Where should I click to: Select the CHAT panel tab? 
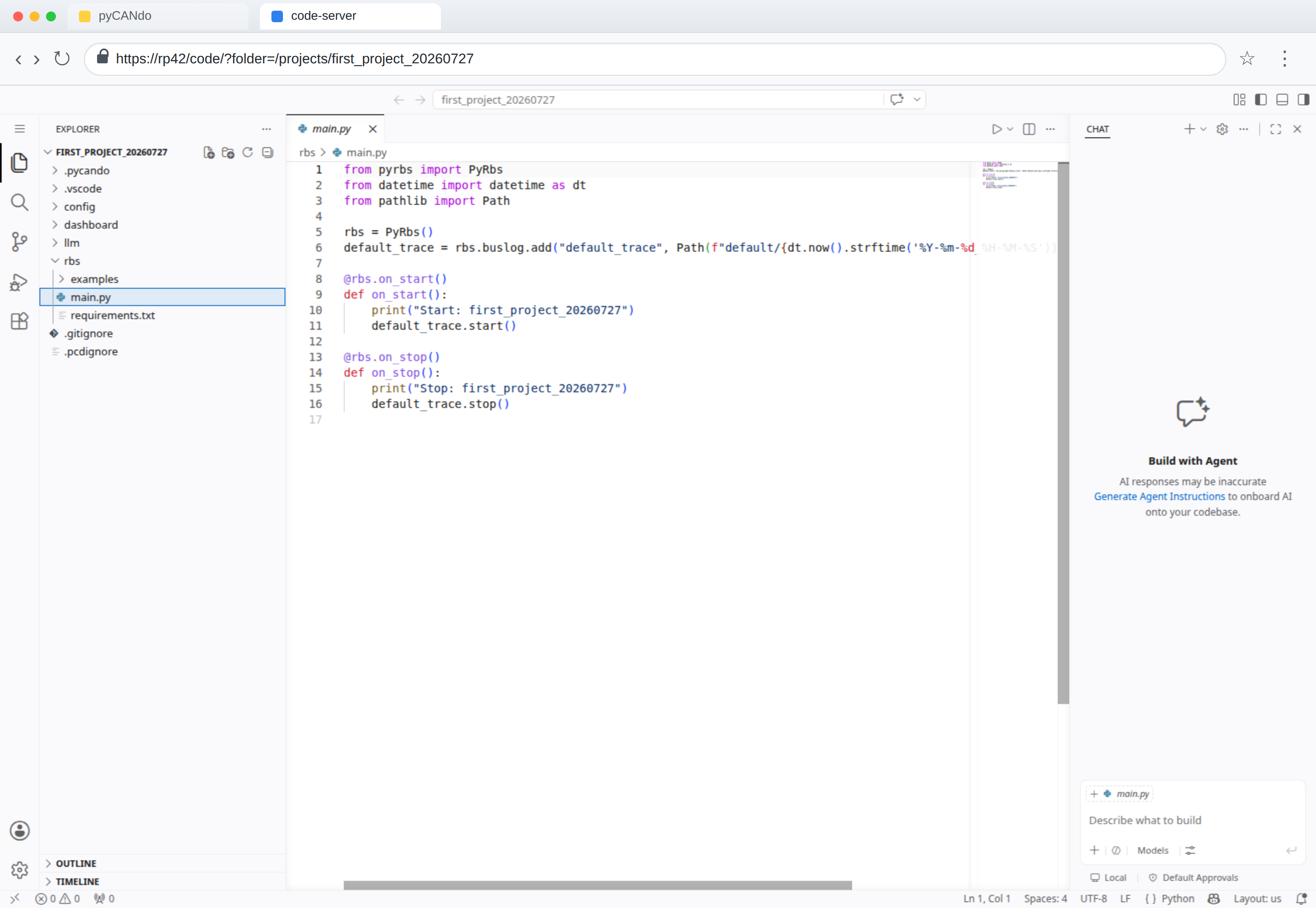pos(1098,129)
